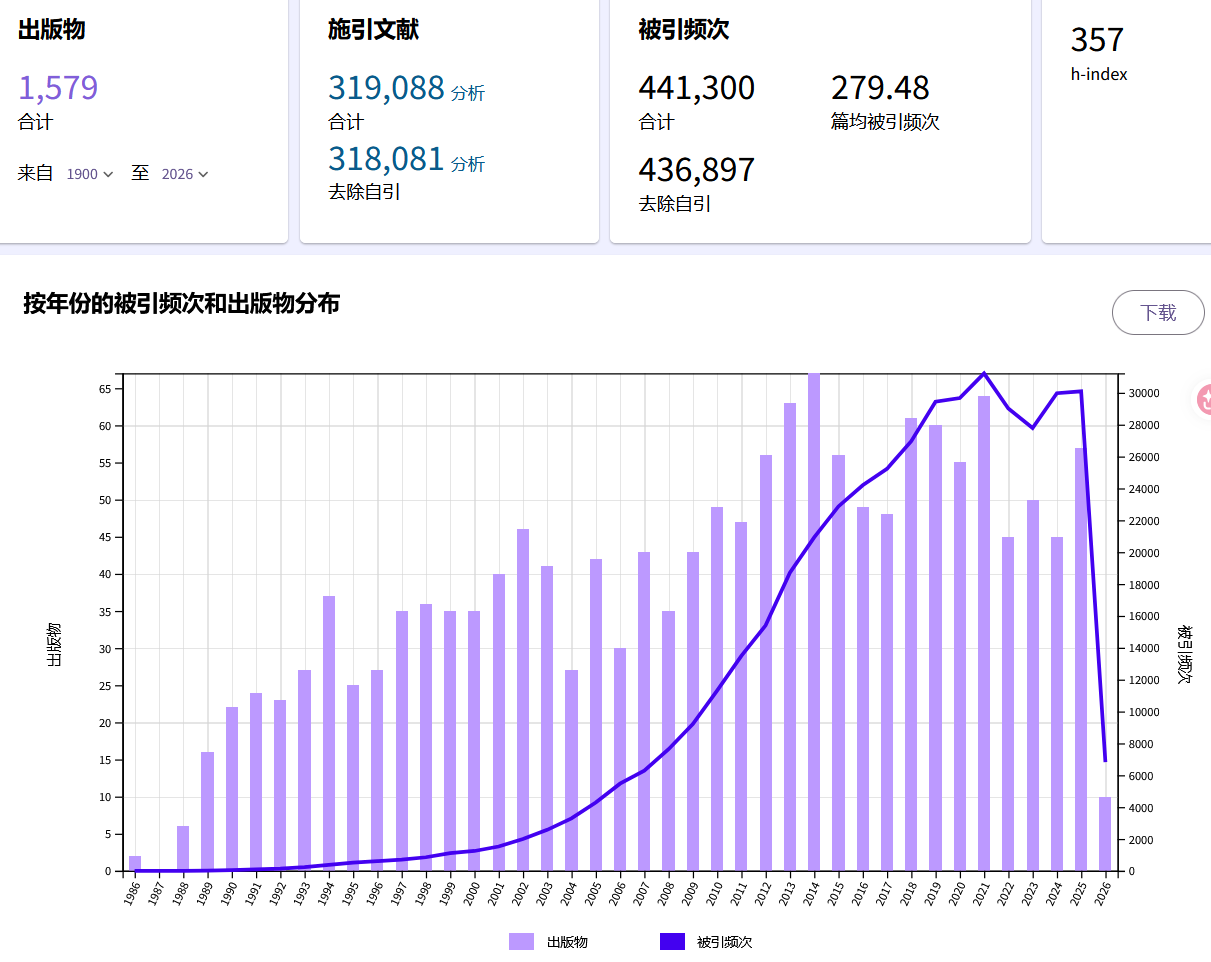The image size is (1211, 962).
Task: Toggle the 被引频次 series via legend label
Action: [724, 942]
